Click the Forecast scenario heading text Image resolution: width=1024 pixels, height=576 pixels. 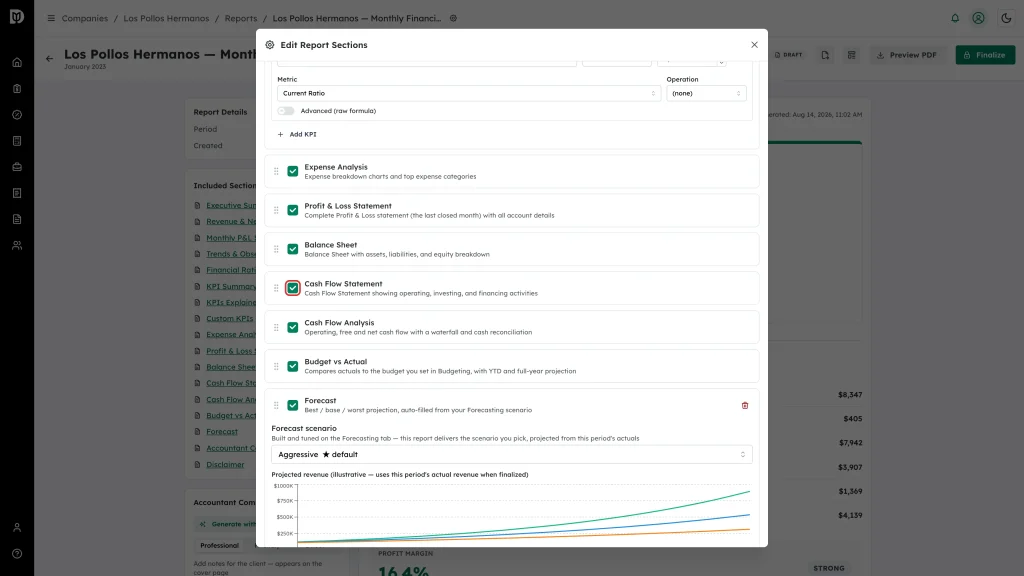point(304,428)
